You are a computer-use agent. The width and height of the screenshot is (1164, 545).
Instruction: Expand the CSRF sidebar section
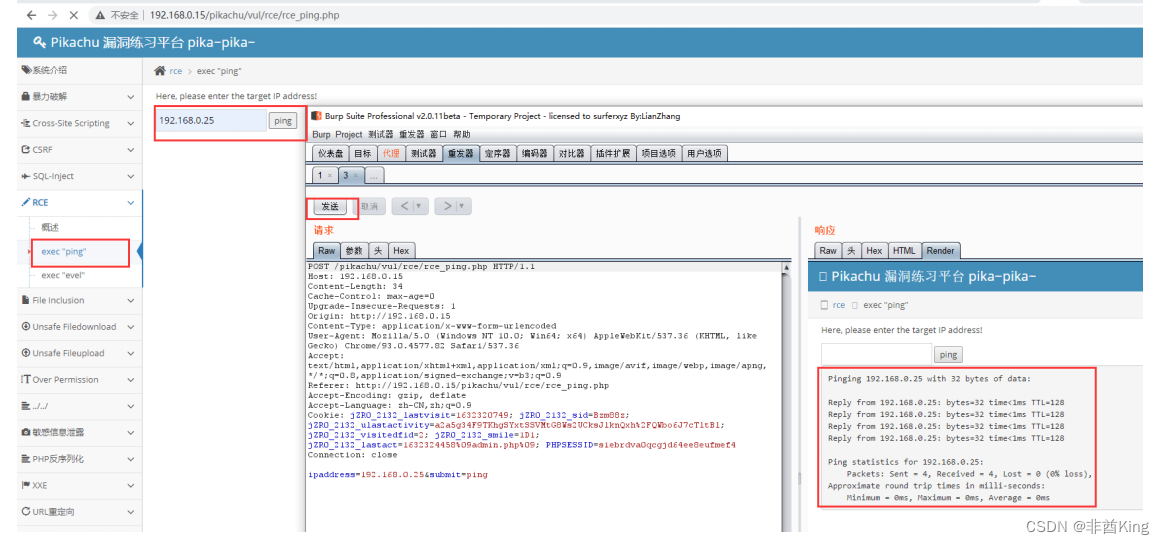[80, 149]
